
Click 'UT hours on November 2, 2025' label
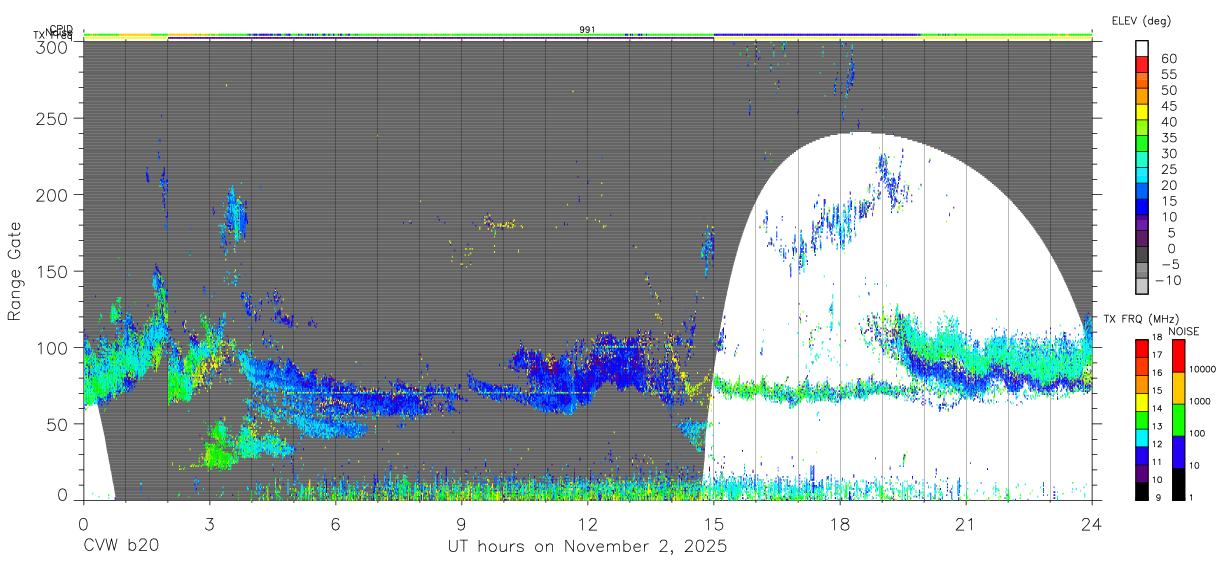[x=587, y=547]
